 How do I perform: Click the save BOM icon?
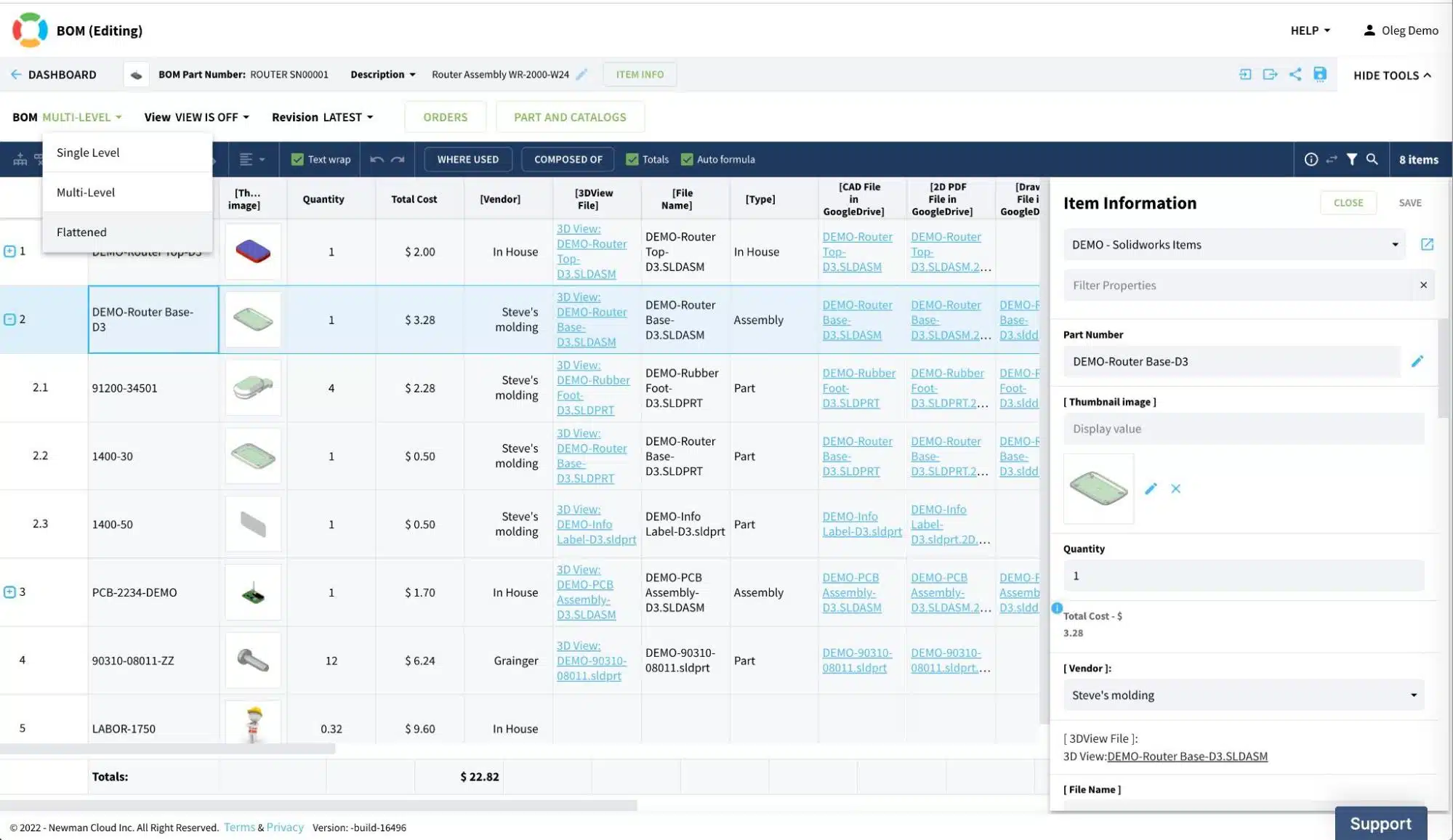click(1320, 74)
